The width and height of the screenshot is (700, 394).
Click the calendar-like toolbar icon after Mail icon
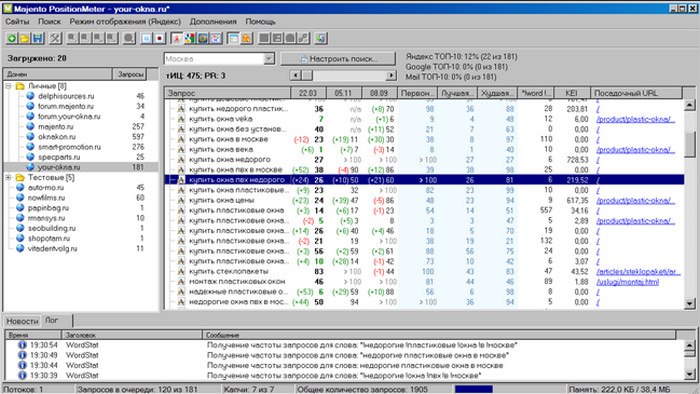216,38
